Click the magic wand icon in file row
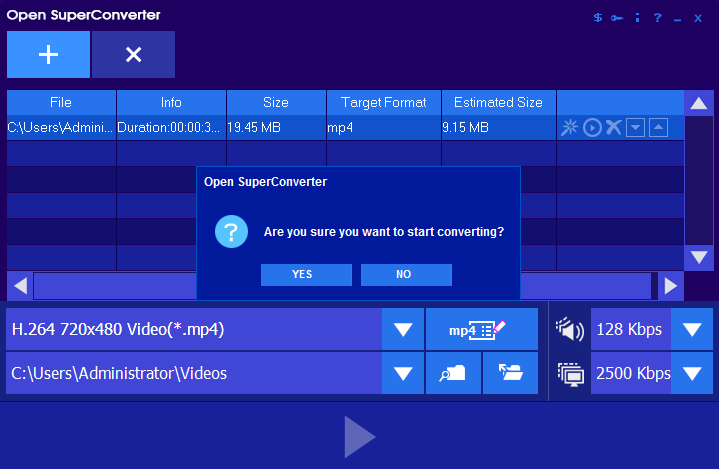Viewport: 719px width, 469px height. 569,127
